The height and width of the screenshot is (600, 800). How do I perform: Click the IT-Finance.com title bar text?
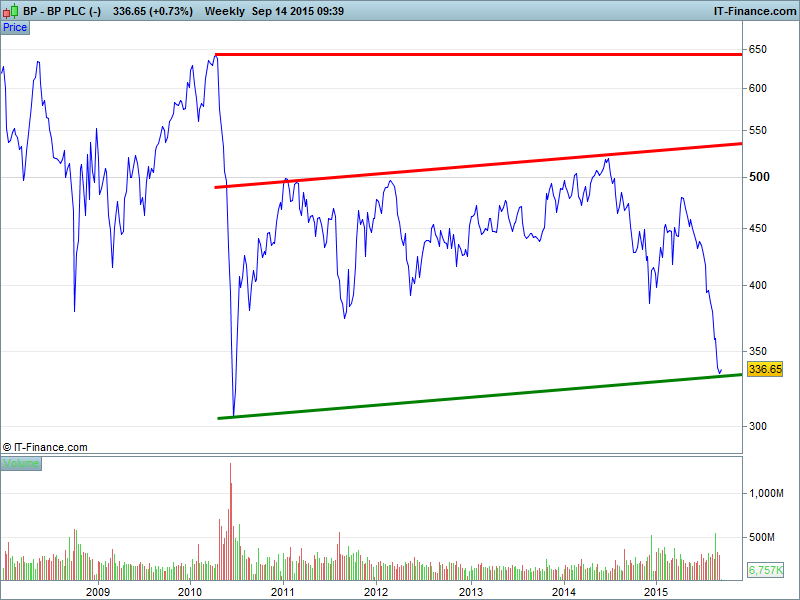(754, 11)
